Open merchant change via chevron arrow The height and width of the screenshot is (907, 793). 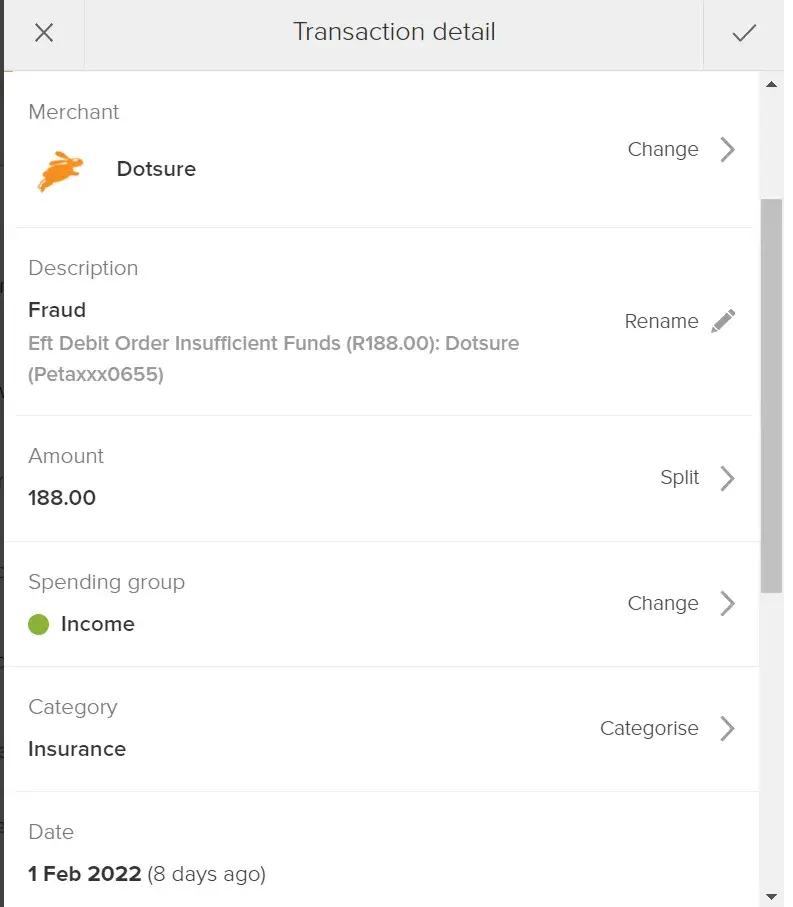(x=728, y=150)
